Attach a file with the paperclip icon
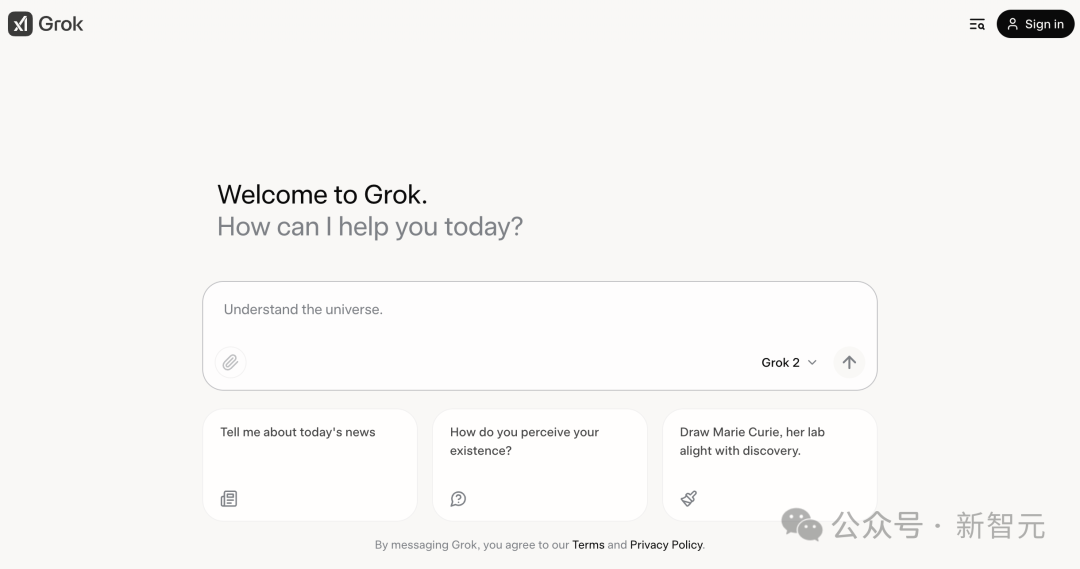Screen dimensions: 1080x569 [x=230, y=362]
